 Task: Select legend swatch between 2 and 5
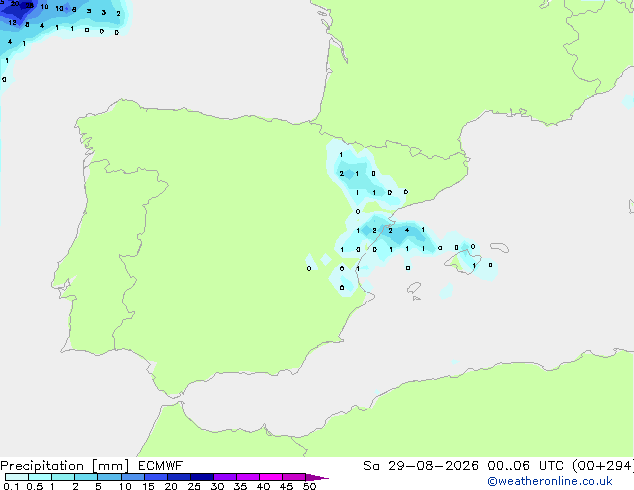point(86,477)
